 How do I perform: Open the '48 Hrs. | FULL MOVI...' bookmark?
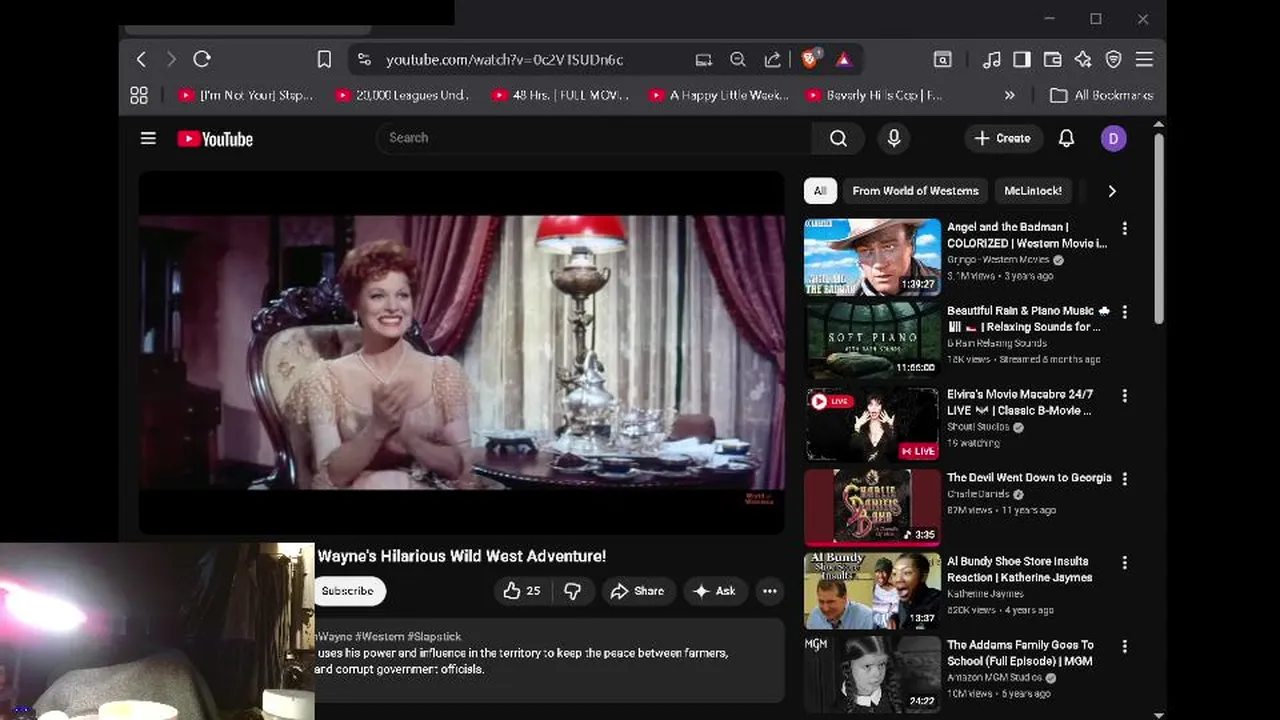[x=561, y=95]
